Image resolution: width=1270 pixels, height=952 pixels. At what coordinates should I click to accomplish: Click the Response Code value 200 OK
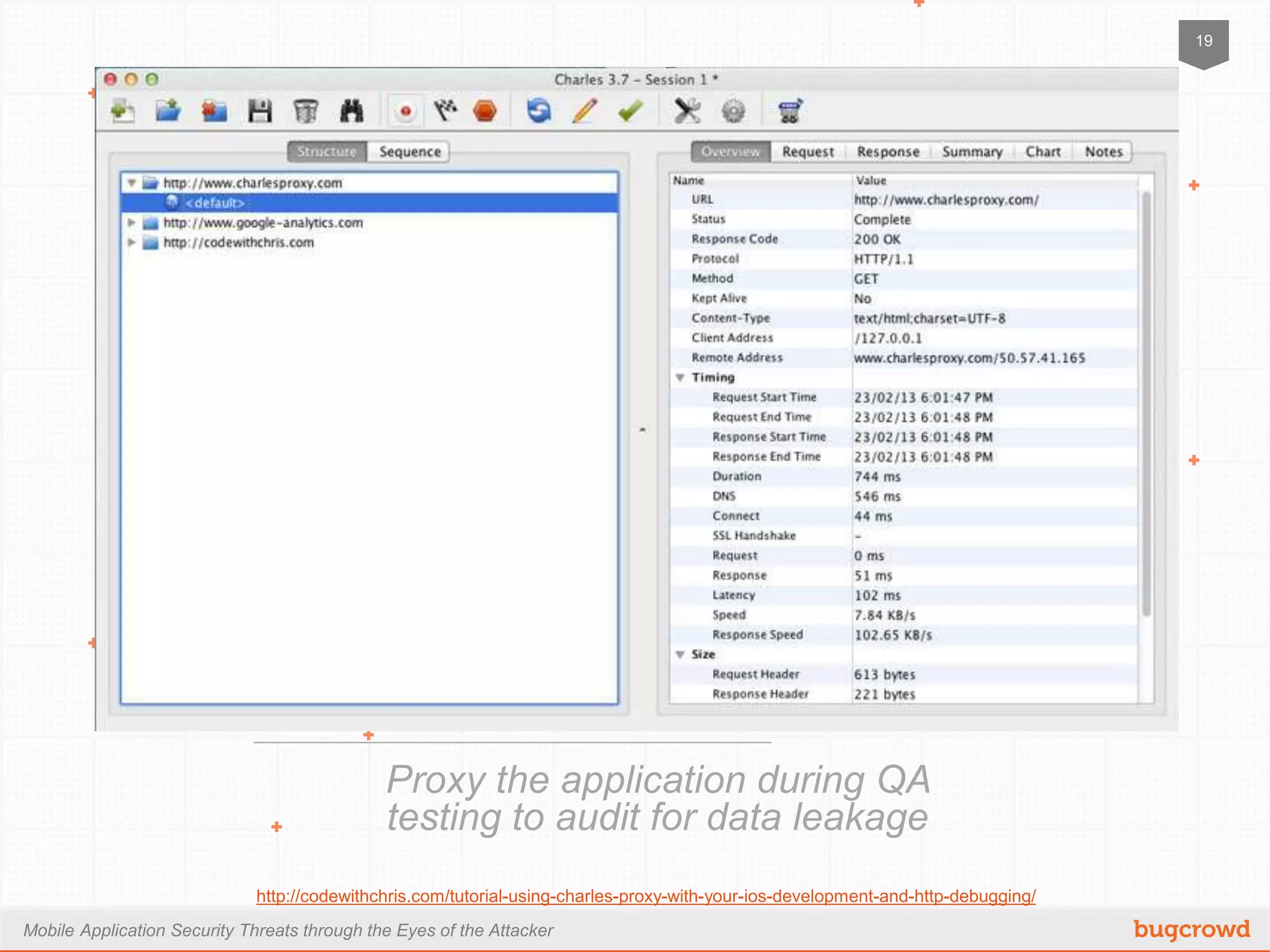coord(877,240)
